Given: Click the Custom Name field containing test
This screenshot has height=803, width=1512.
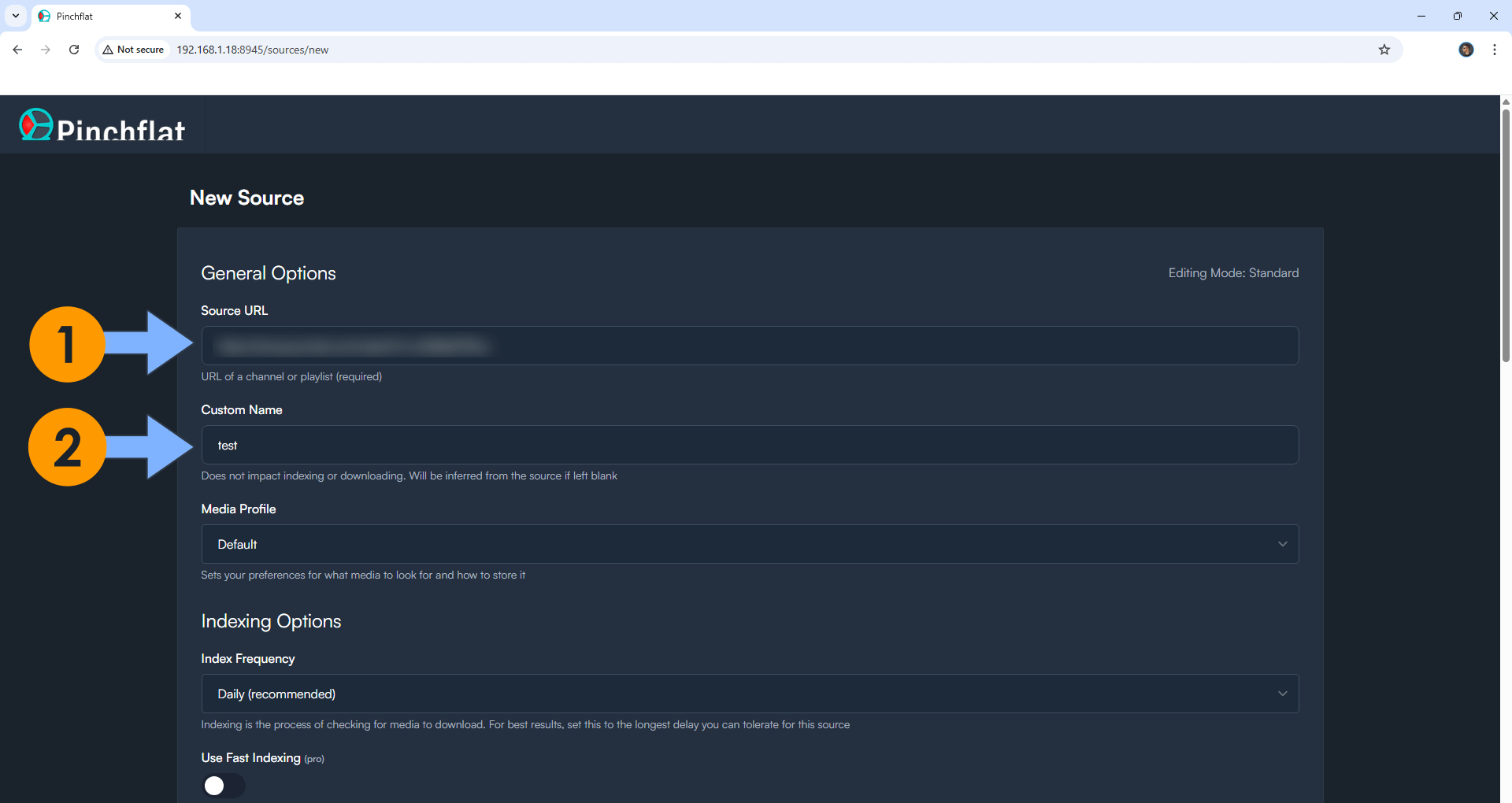Looking at the screenshot, I should pyautogui.click(x=750, y=445).
